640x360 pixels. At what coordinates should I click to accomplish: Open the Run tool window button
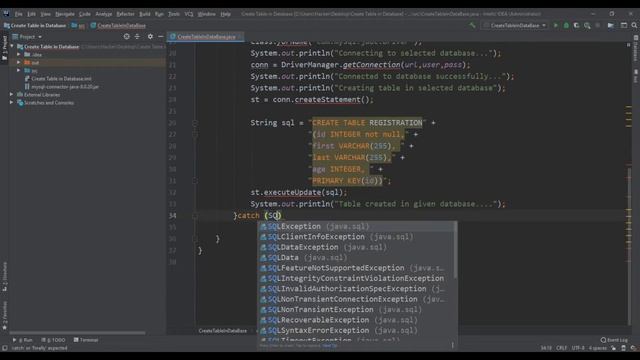point(22,340)
